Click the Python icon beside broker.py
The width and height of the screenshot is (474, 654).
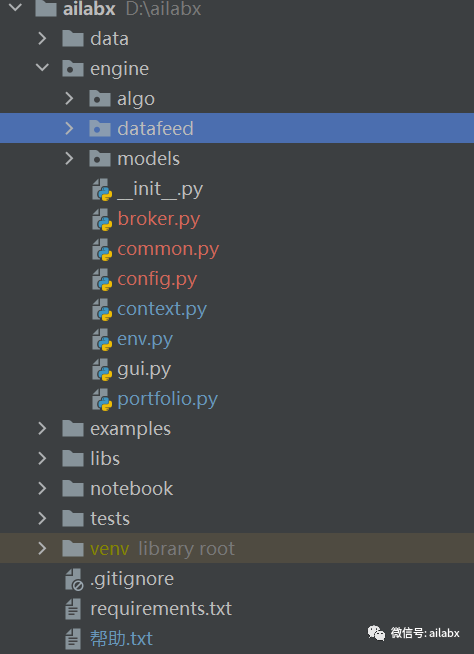point(102,219)
